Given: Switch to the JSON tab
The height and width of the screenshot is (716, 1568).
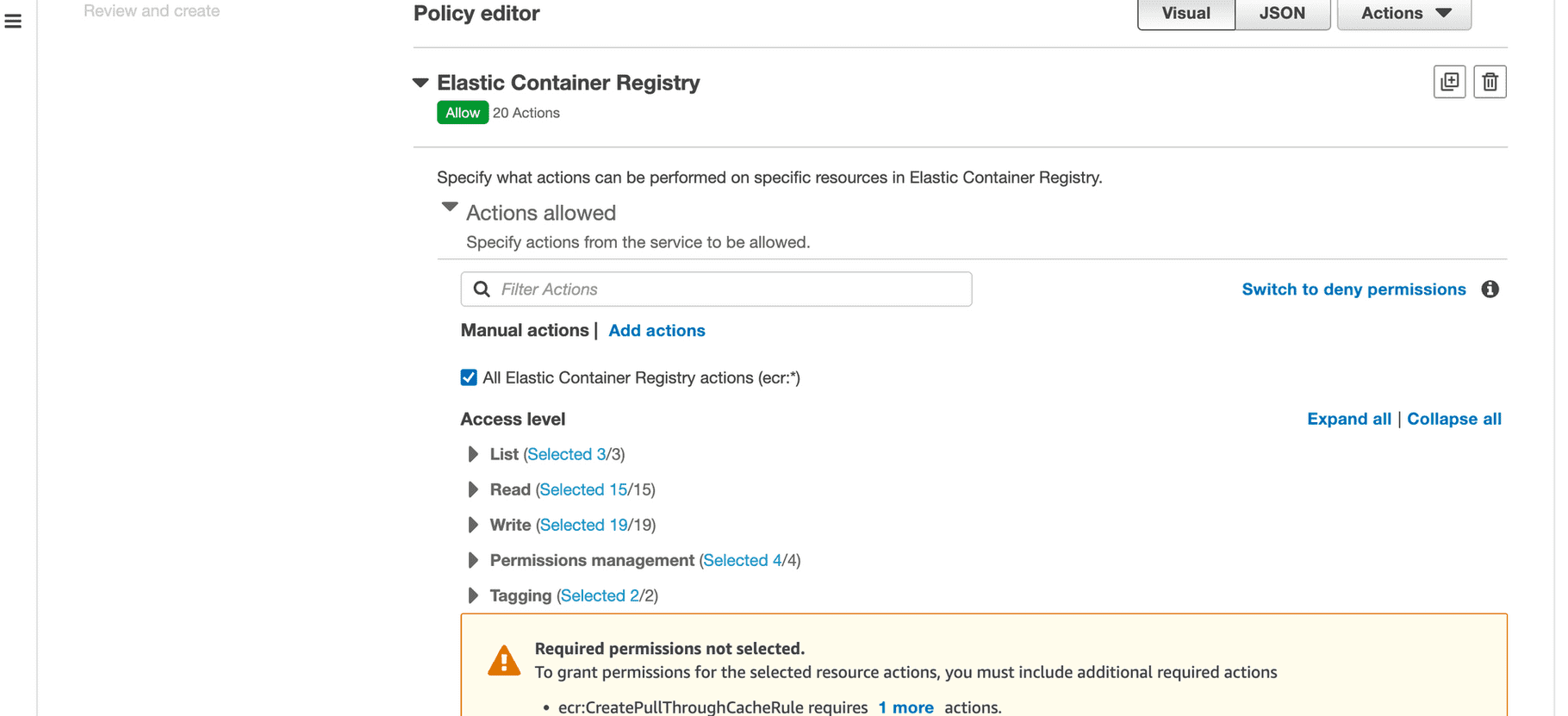Looking at the screenshot, I should click(1282, 13).
